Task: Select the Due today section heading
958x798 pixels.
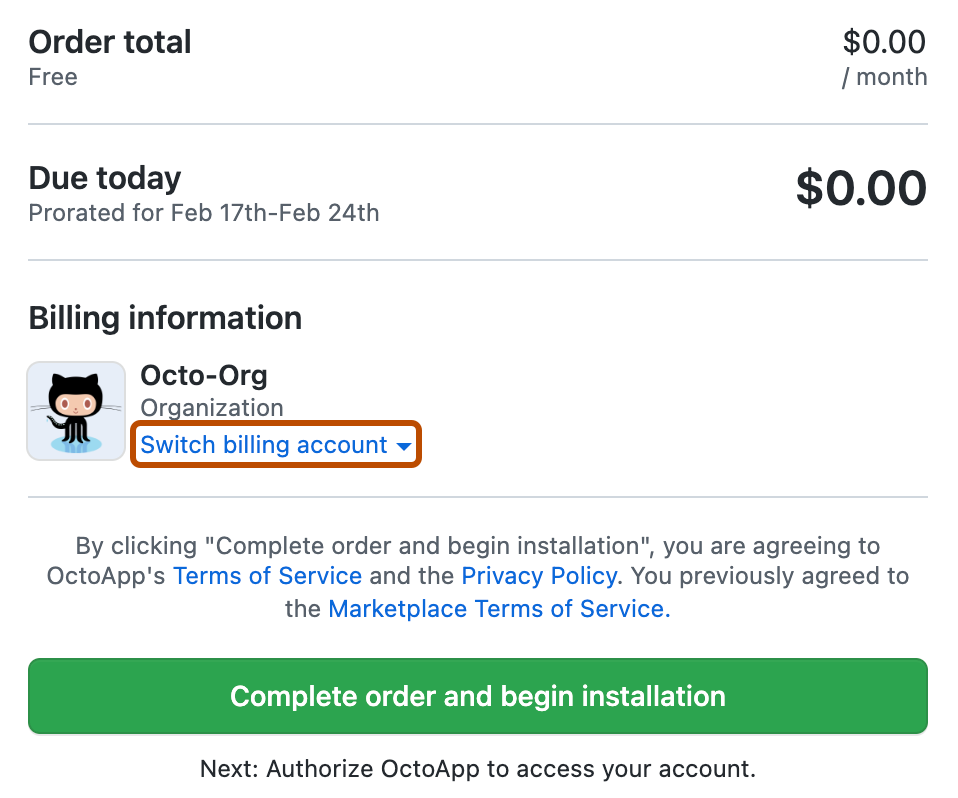Action: pos(104,177)
